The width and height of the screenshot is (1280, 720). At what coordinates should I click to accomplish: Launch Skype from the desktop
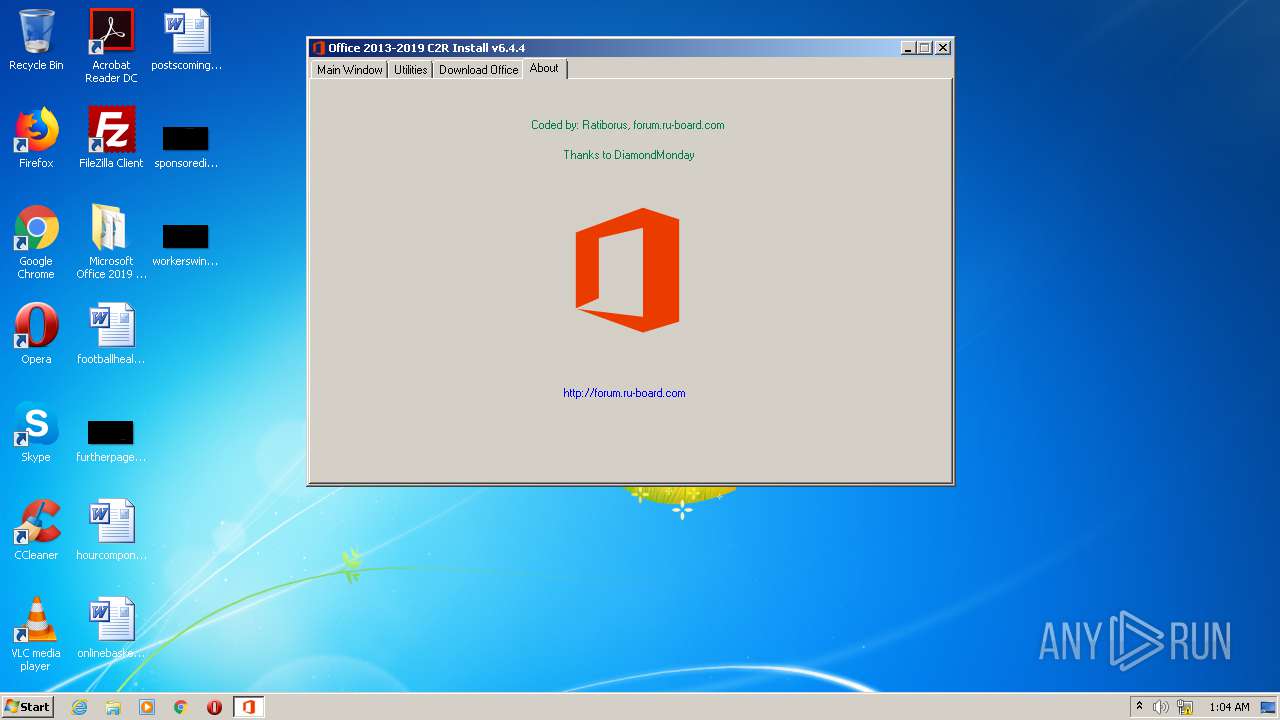coord(36,432)
